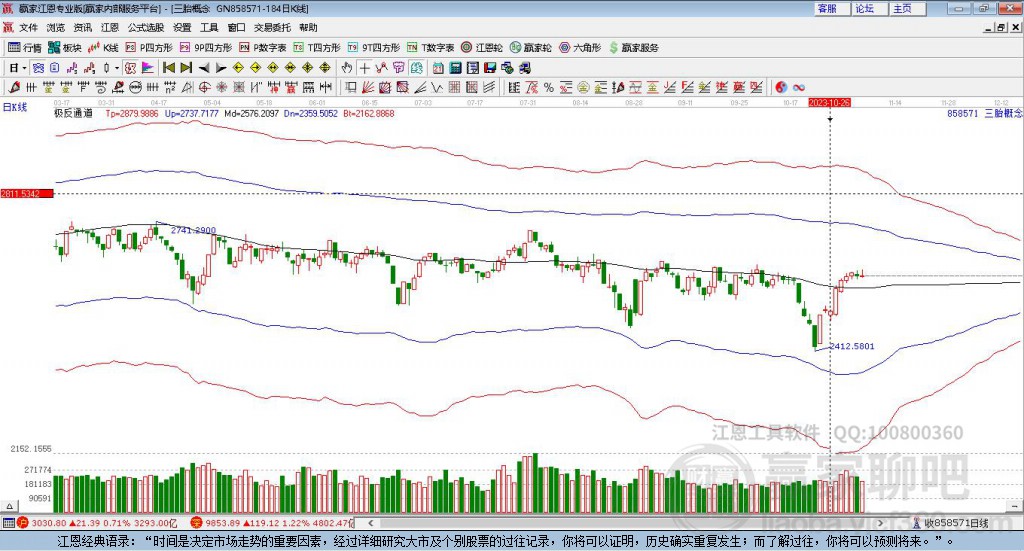1024x551 pixels.
Task: Open 赢家服务 dollar-sign service
Action: (633, 48)
